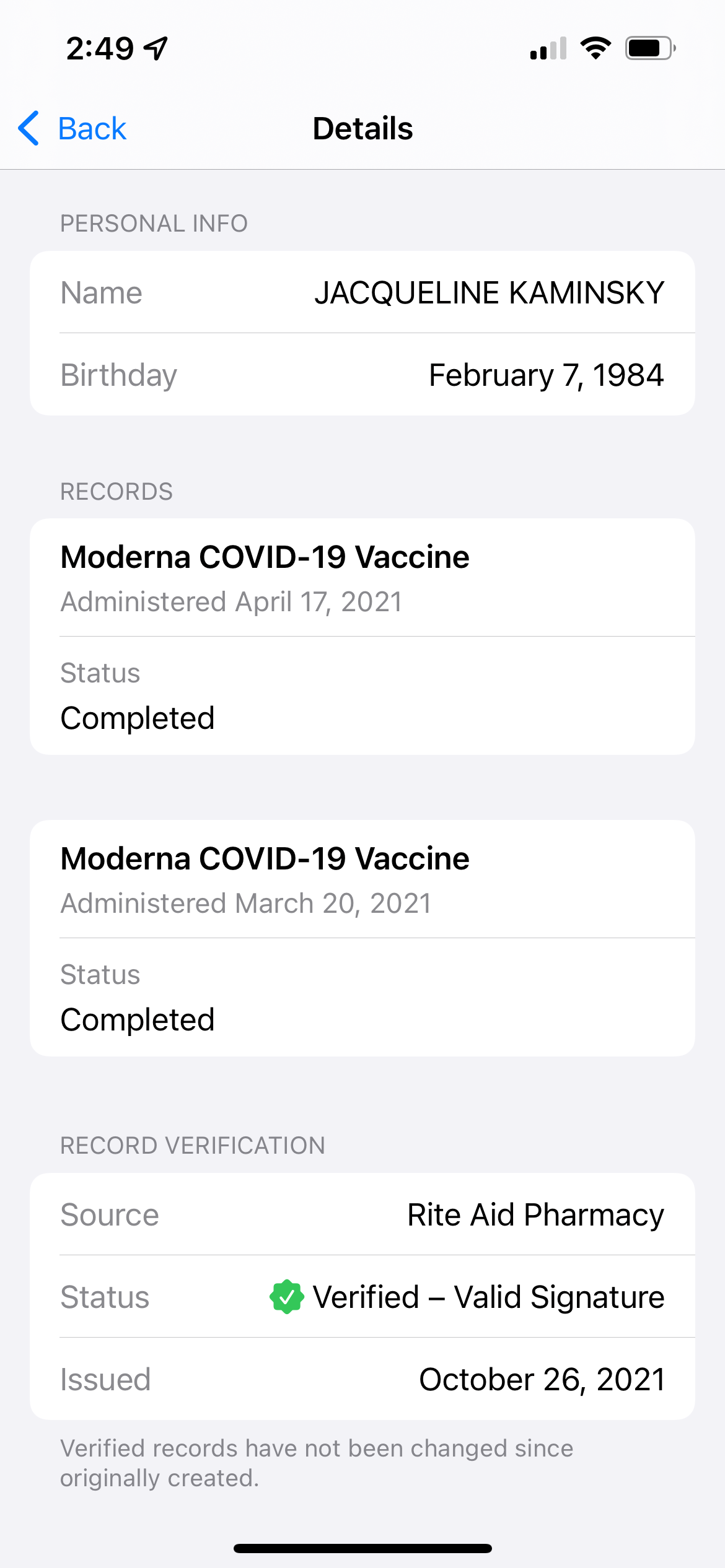Viewport: 725px width, 1568px height.
Task: Tap the 2:49 clock in status bar
Action: pos(100,48)
